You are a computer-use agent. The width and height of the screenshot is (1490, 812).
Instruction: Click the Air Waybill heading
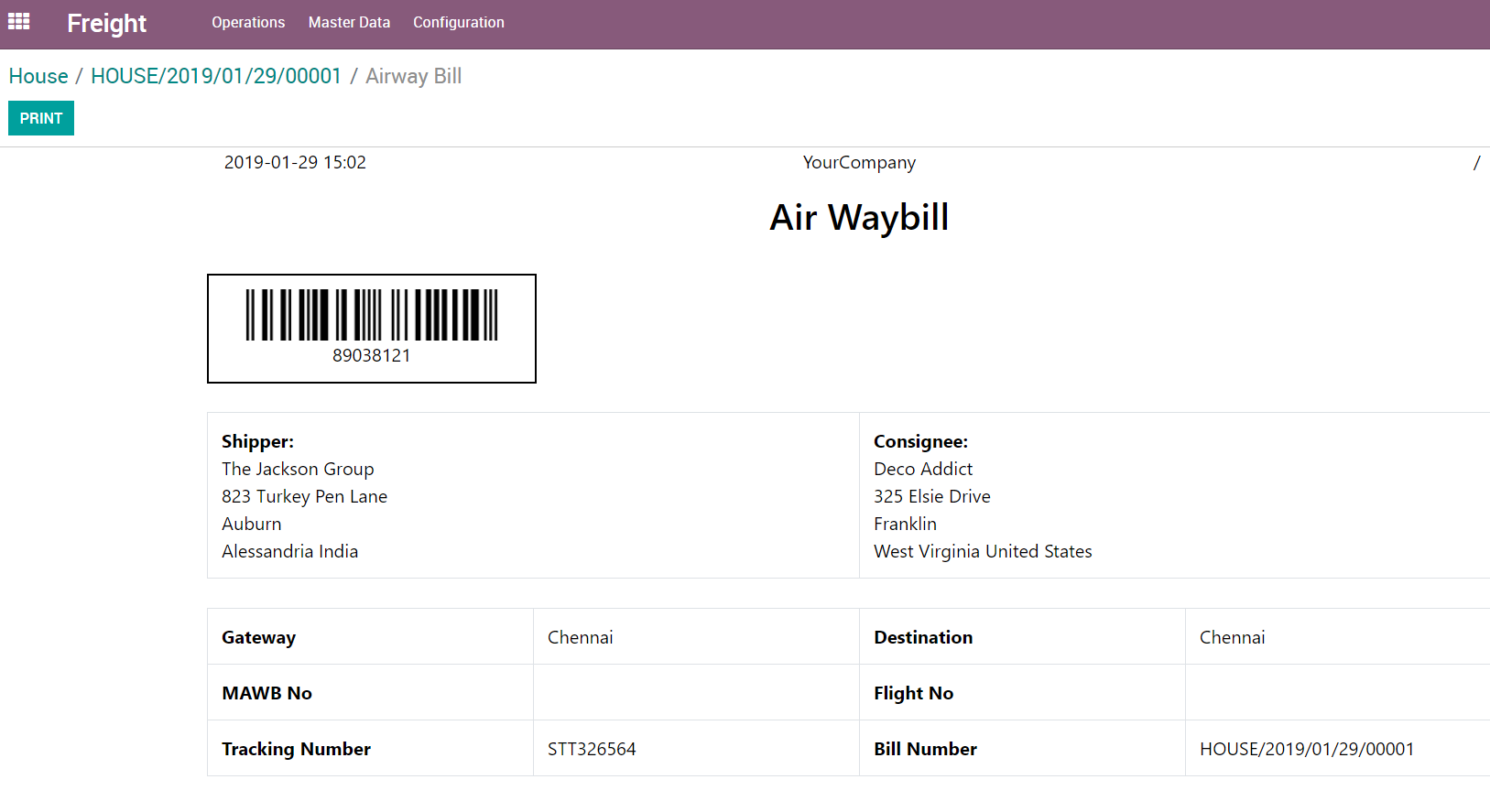point(858,218)
